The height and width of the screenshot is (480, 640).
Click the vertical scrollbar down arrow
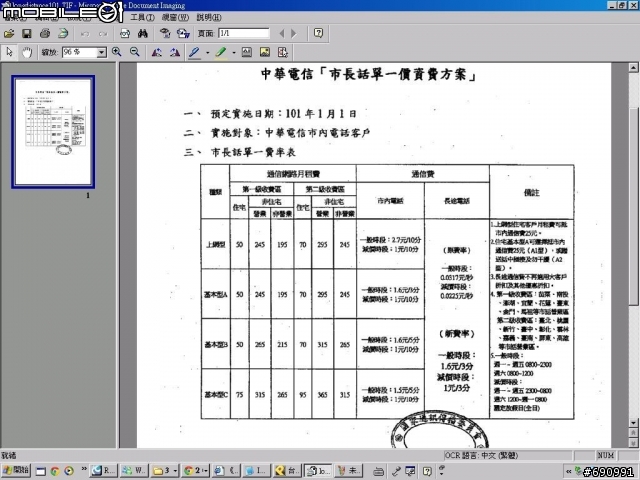(x=633, y=423)
